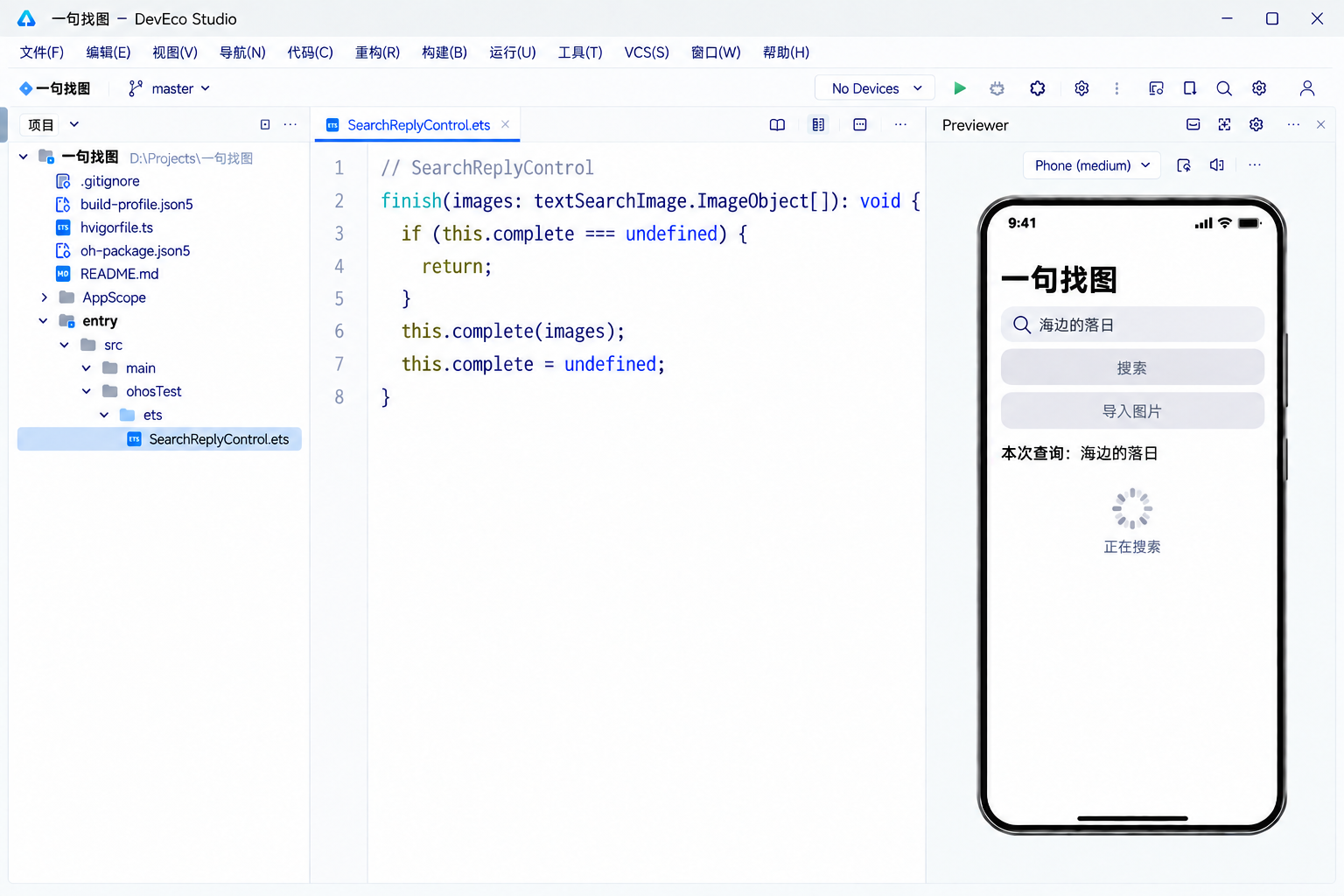Image resolution: width=1344 pixels, height=896 pixels.
Task: Open Previewer more options ellipsis next to speaker
Action: [x=1255, y=165]
